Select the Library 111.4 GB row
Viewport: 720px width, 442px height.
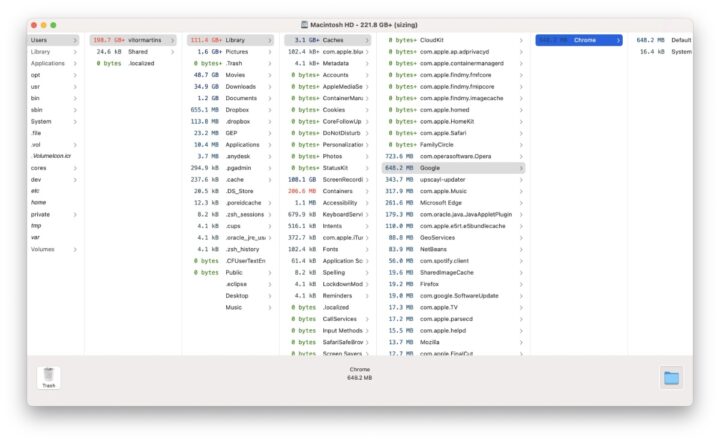point(231,40)
